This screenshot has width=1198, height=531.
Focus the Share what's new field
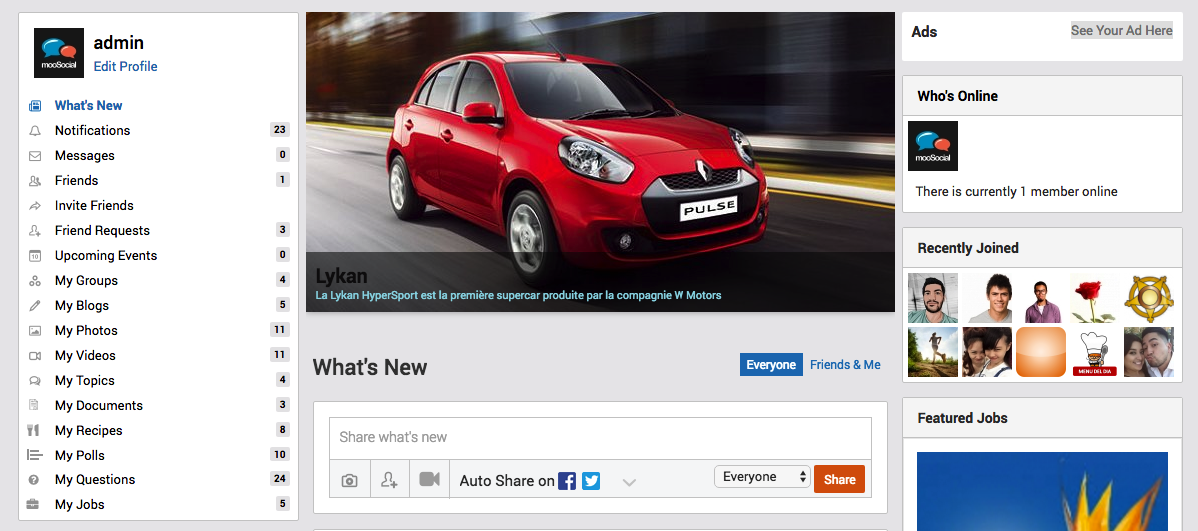click(x=600, y=438)
